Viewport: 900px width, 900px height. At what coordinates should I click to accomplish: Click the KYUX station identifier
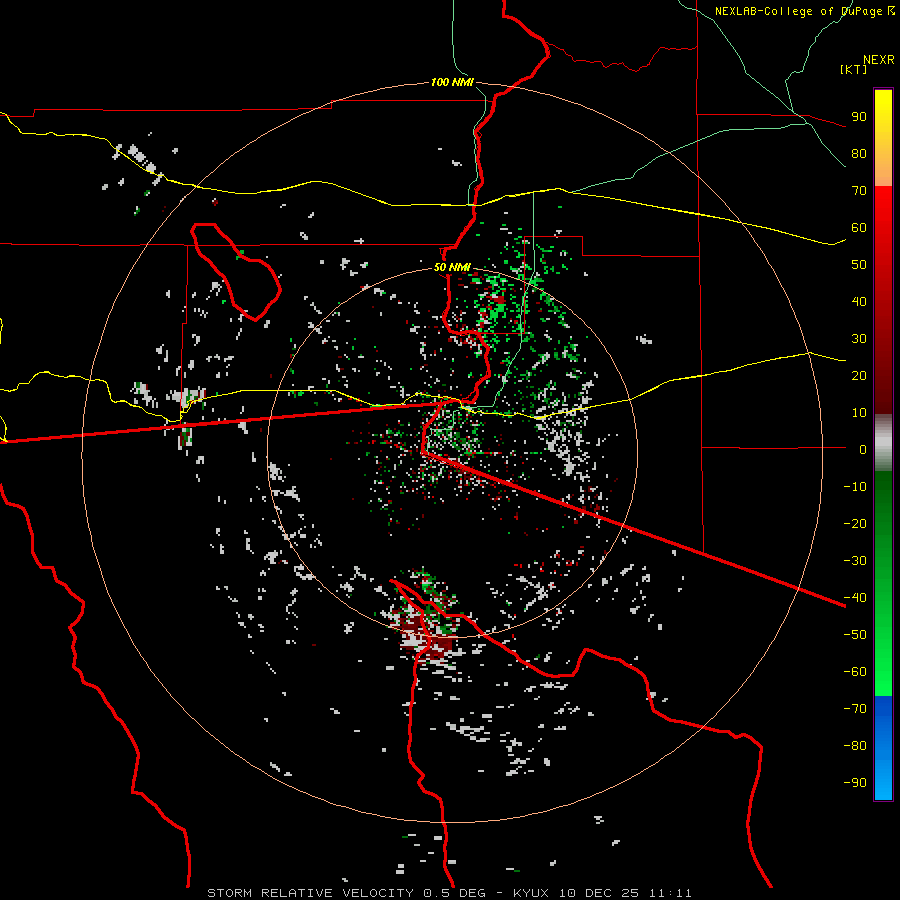(x=531, y=893)
